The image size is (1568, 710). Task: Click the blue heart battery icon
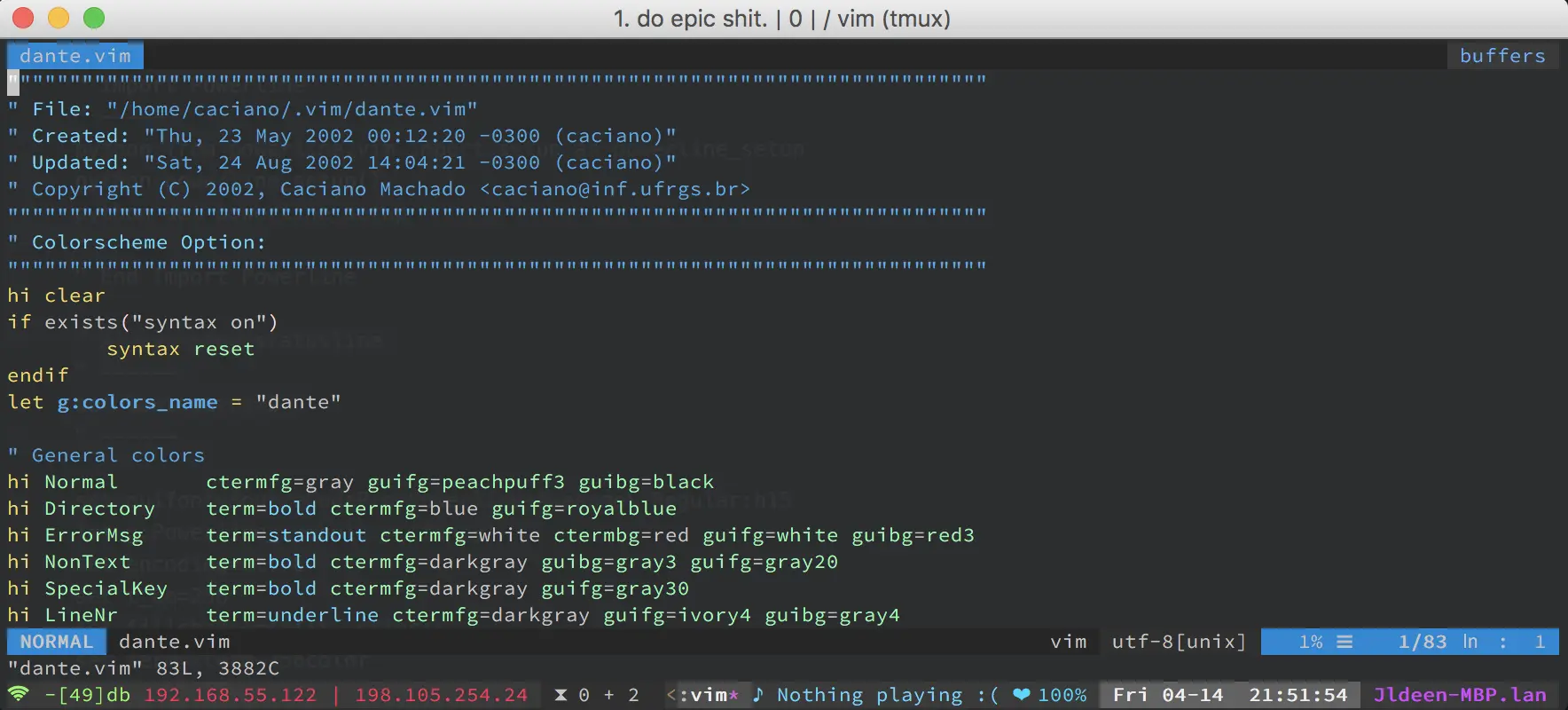(1022, 694)
